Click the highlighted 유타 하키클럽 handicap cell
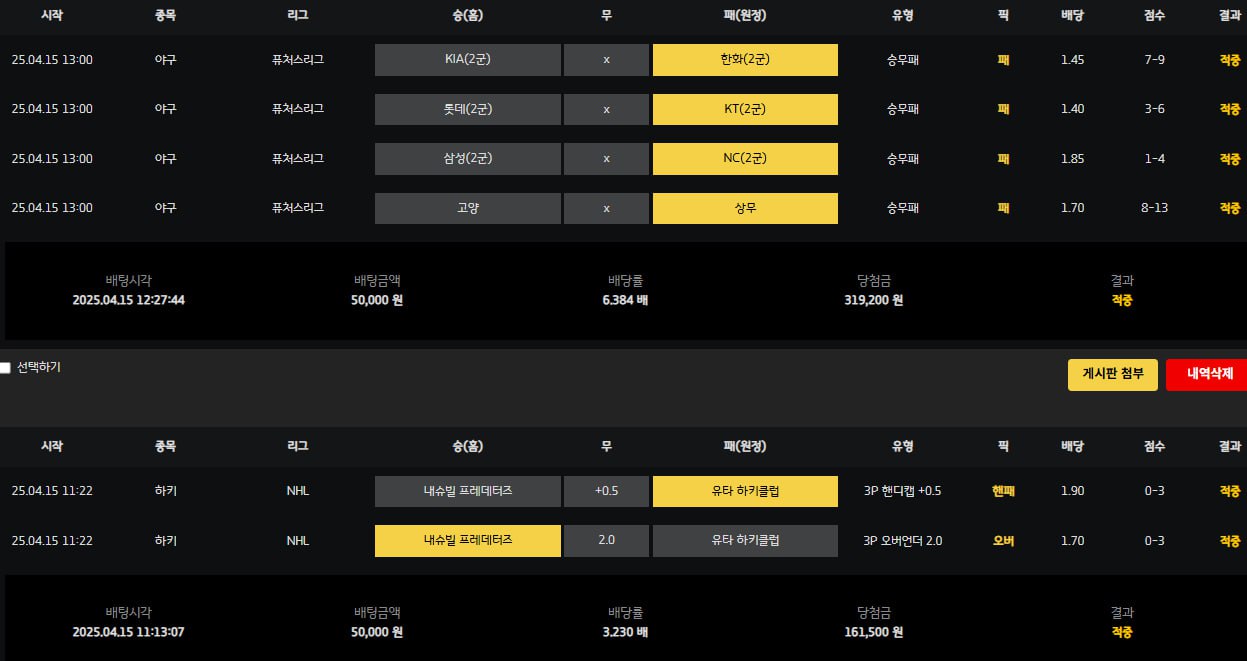This screenshot has width=1247, height=661. (x=745, y=491)
